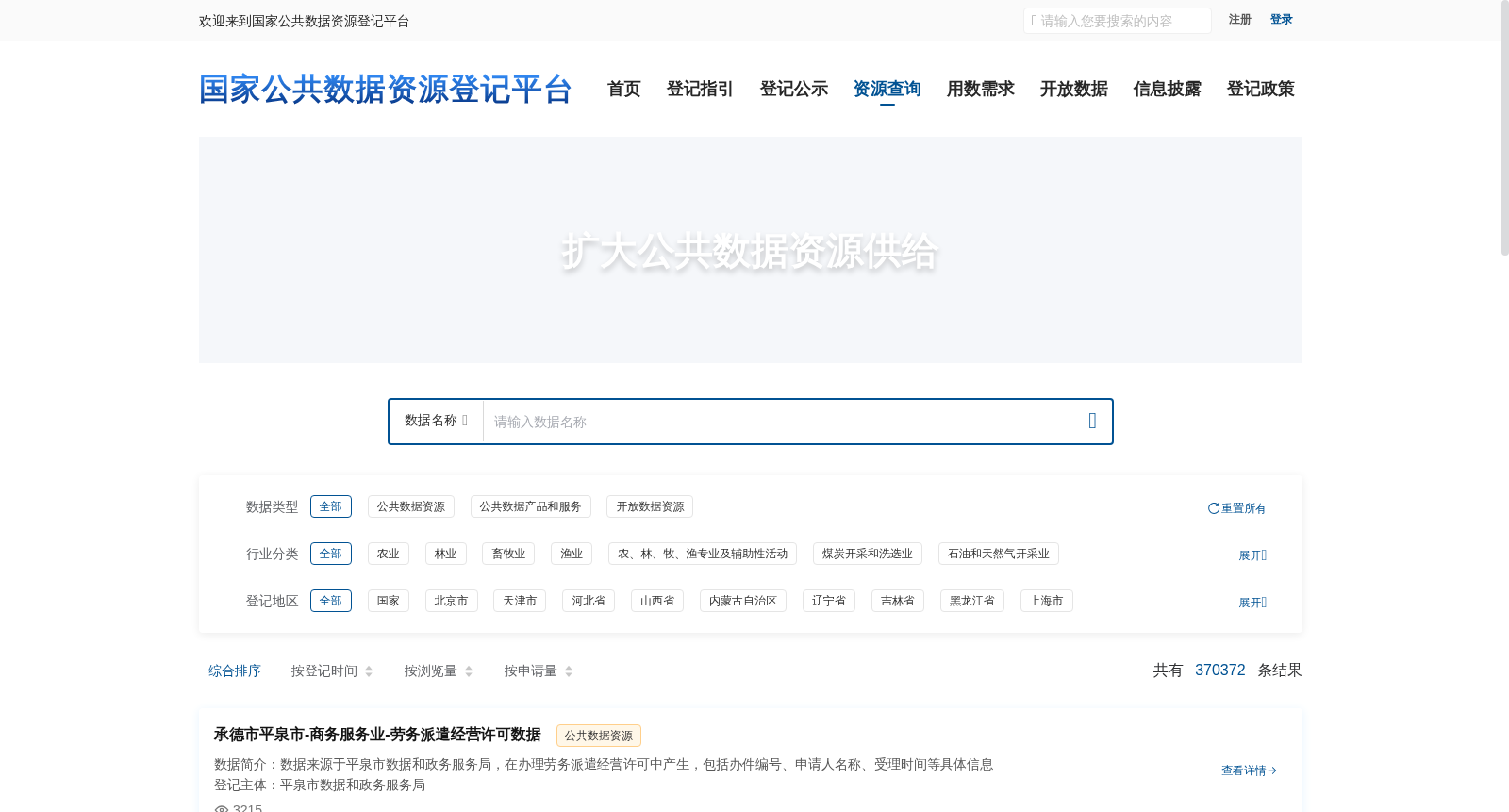Click sort arrows next to 按登记时间
This screenshot has width=1509, height=812.
369,671
